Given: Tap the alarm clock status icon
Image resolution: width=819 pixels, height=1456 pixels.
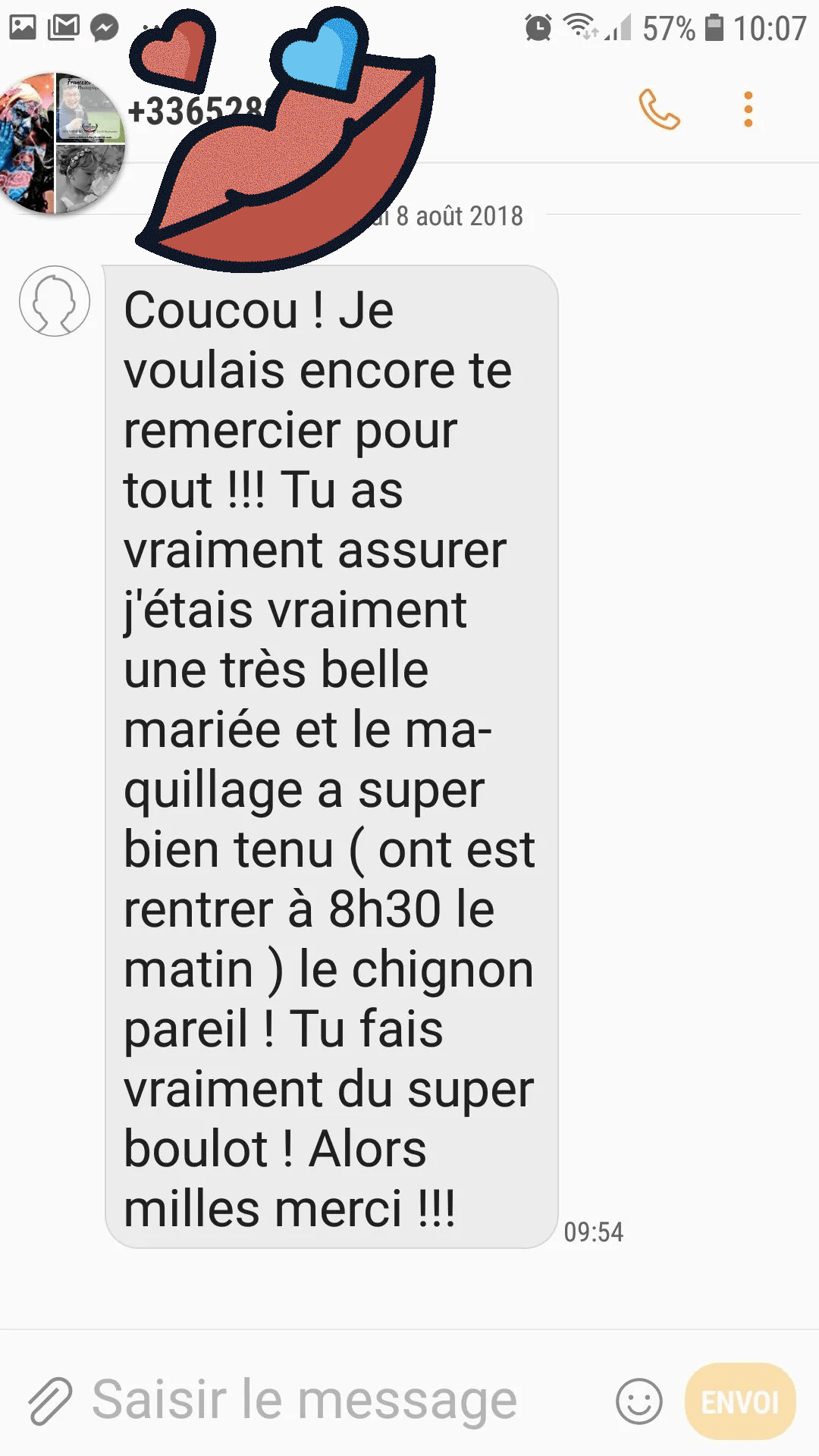Looking at the screenshot, I should pos(538,28).
